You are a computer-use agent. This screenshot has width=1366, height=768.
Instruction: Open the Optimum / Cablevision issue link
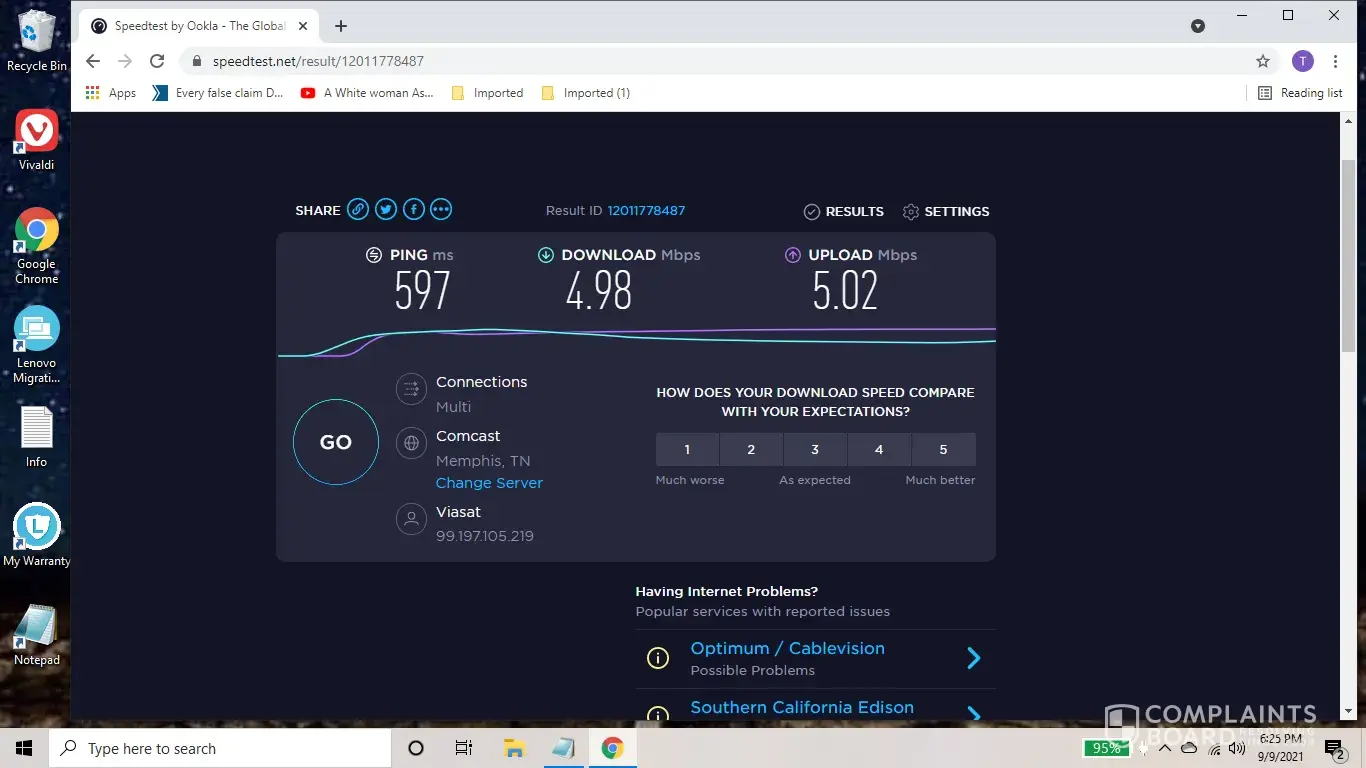788,648
